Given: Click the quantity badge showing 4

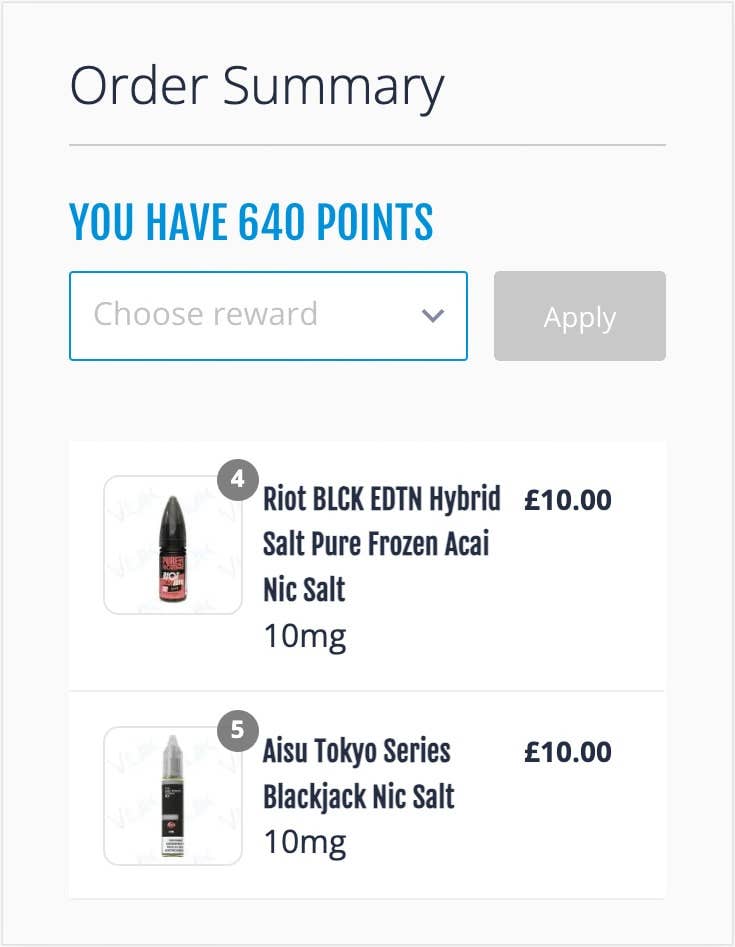Looking at the screenshot, I should [x=238, y=480].
